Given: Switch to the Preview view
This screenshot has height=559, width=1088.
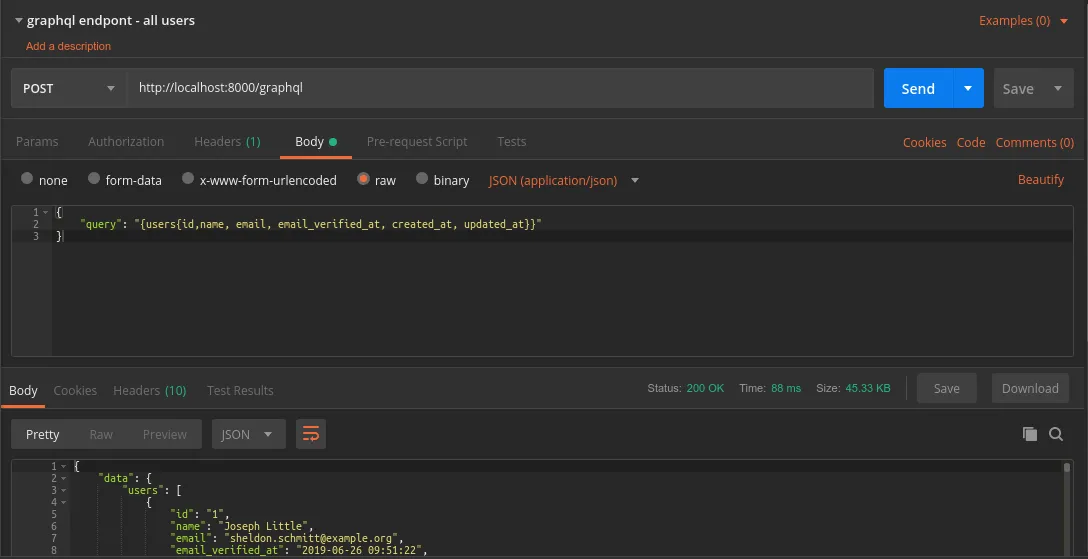Looking at the screenshot, I should (164, 434).
